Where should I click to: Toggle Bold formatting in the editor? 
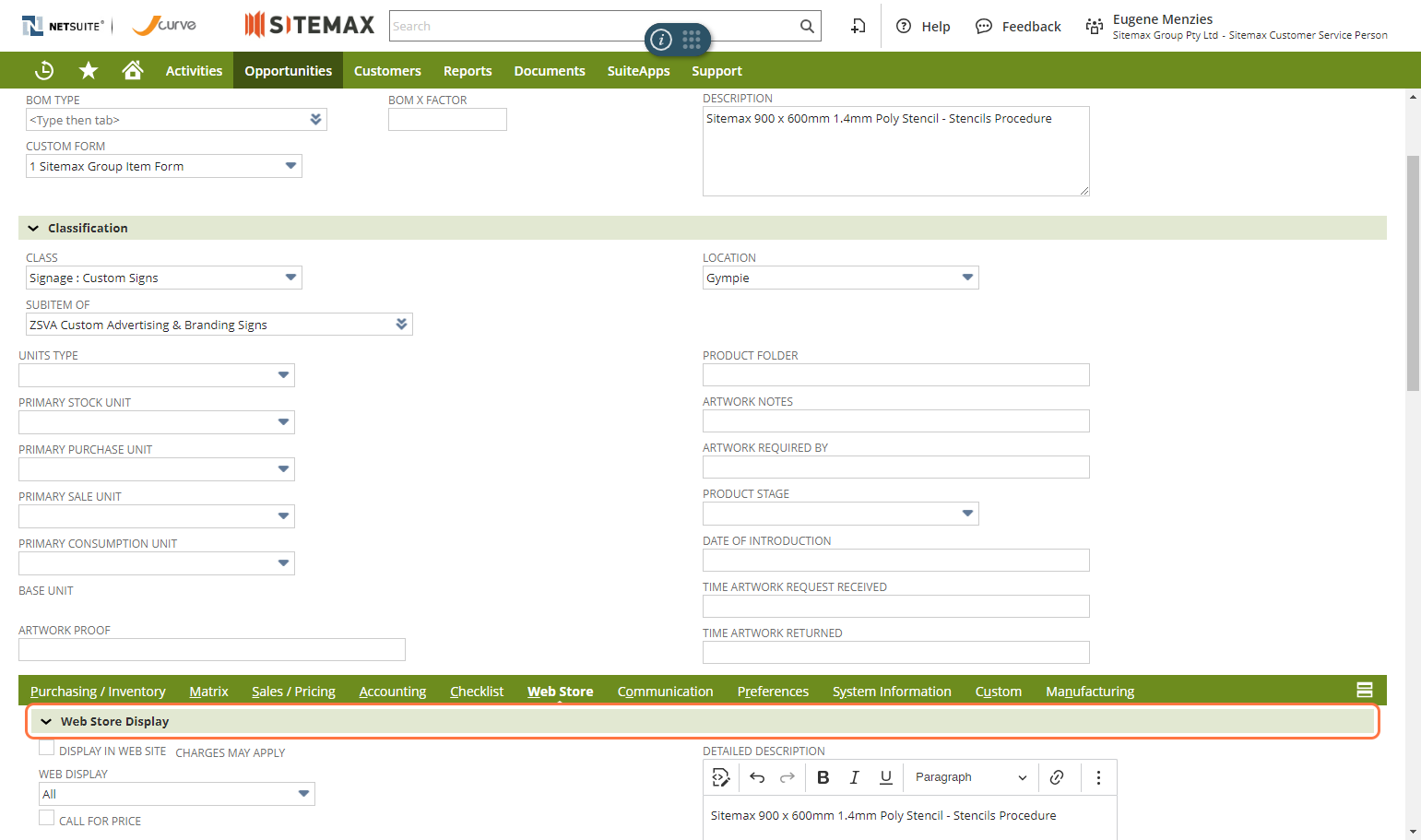823,777
